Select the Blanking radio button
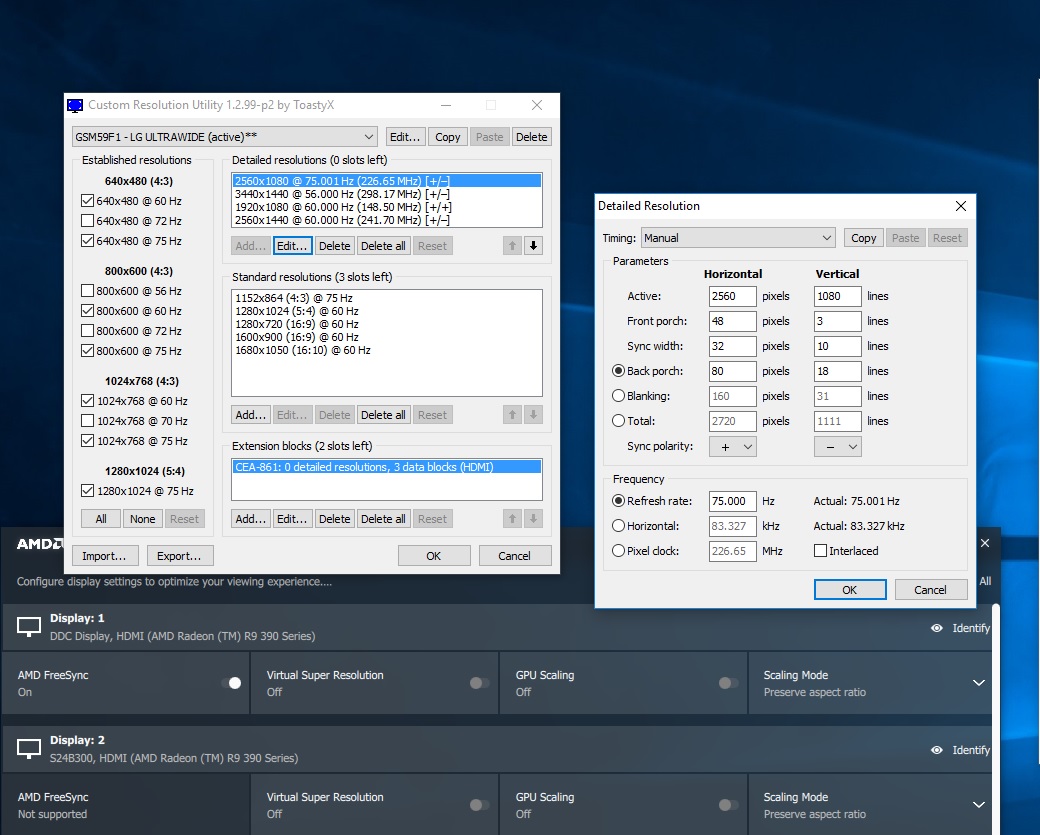 [618, 396]
